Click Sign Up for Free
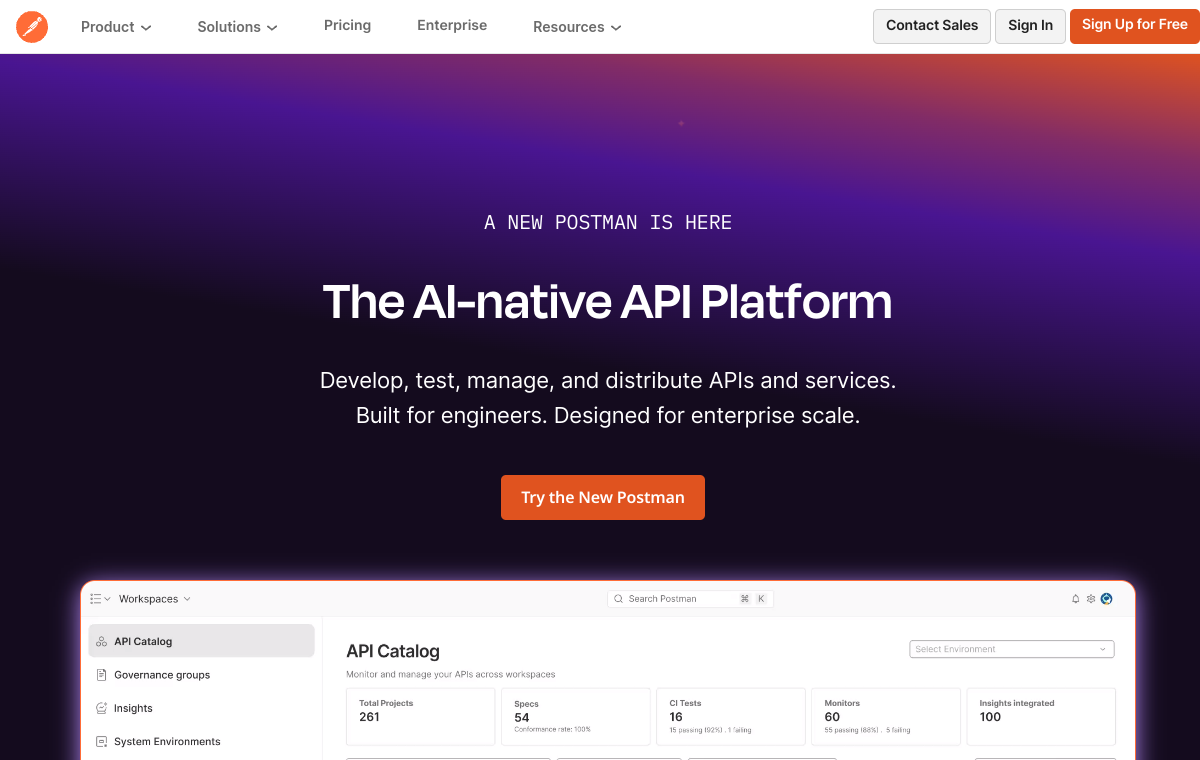The image size is (1200, 760). (1135, 26)
